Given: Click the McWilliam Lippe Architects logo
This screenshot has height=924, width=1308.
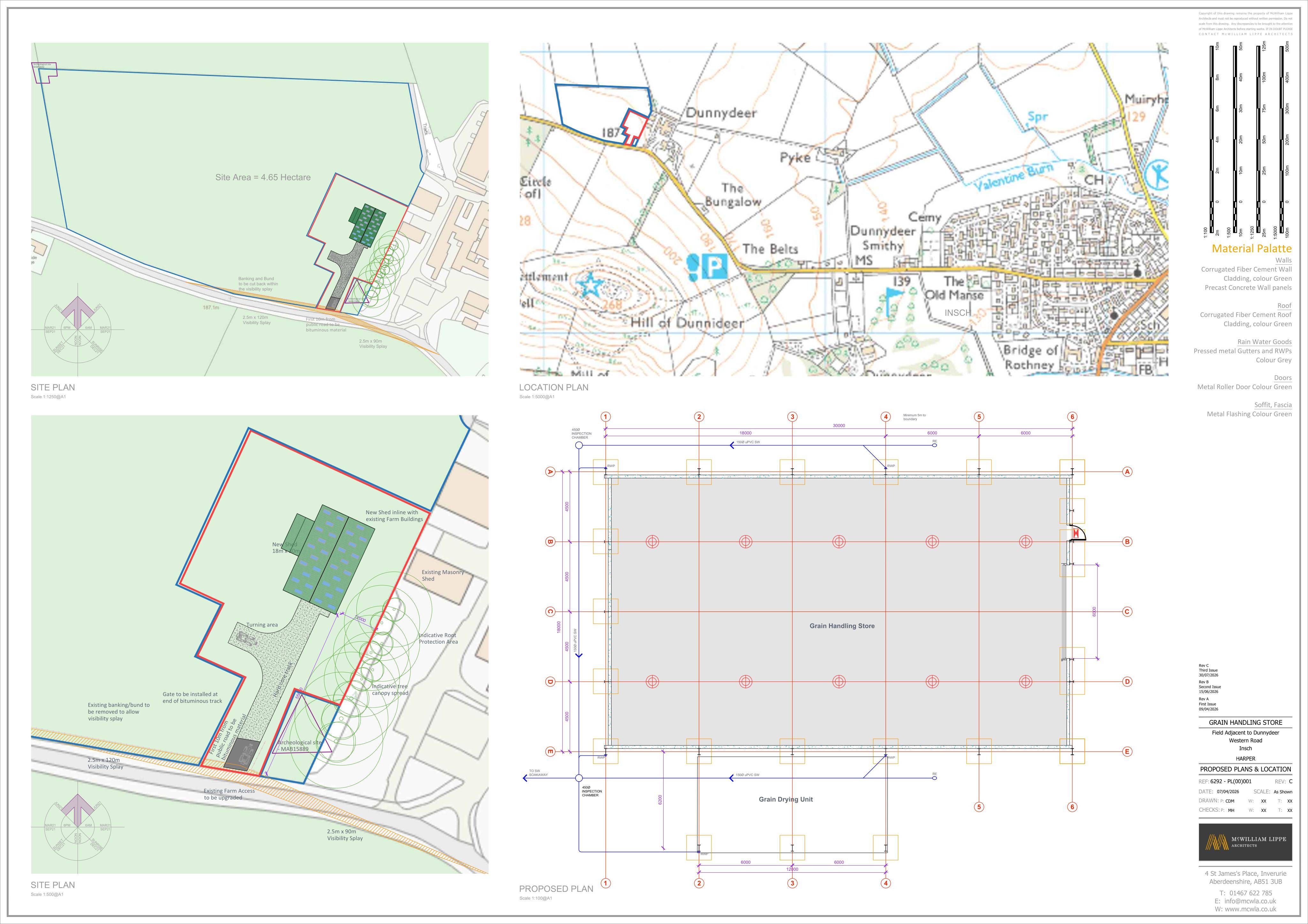Looking at the screenshot, I should pyautogui.click(x=1245, y=842).
